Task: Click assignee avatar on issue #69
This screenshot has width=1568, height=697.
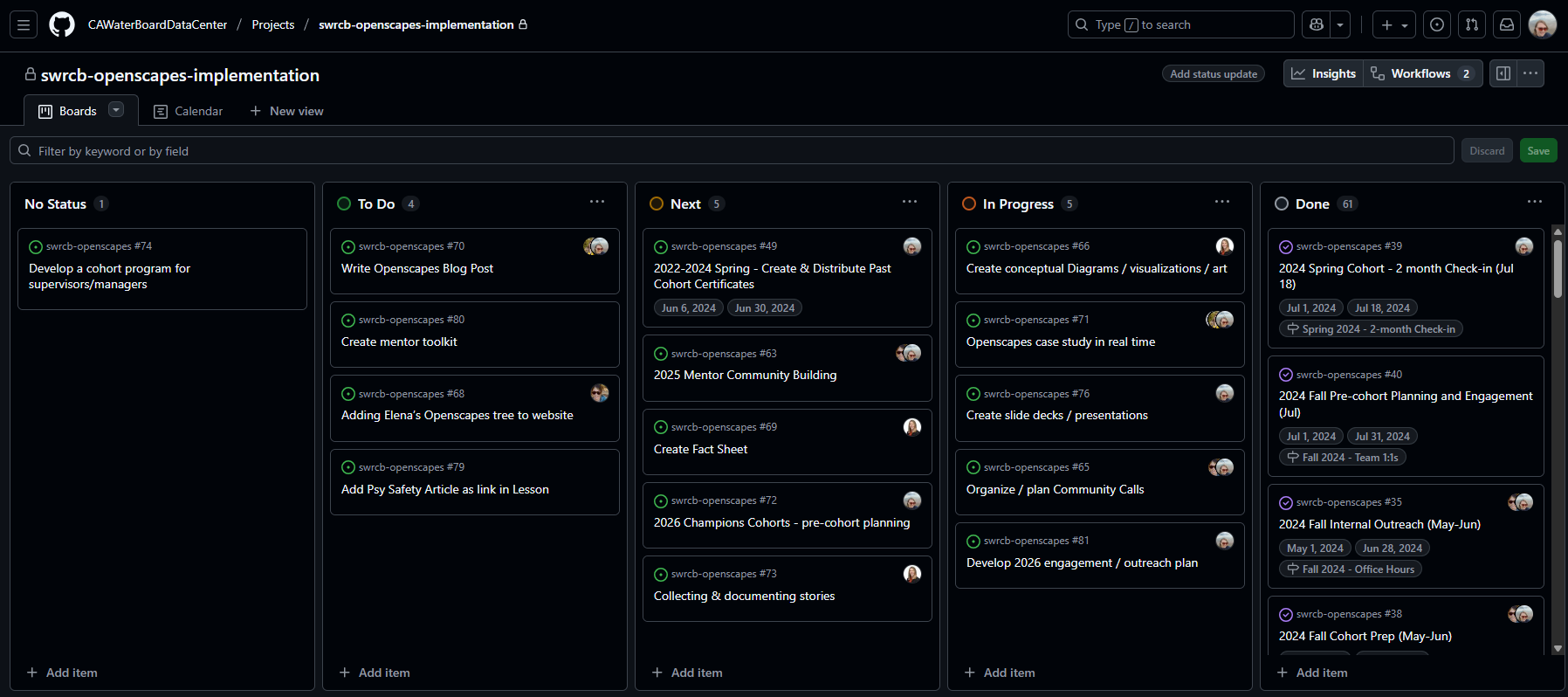Action: (x=912, y=427)
